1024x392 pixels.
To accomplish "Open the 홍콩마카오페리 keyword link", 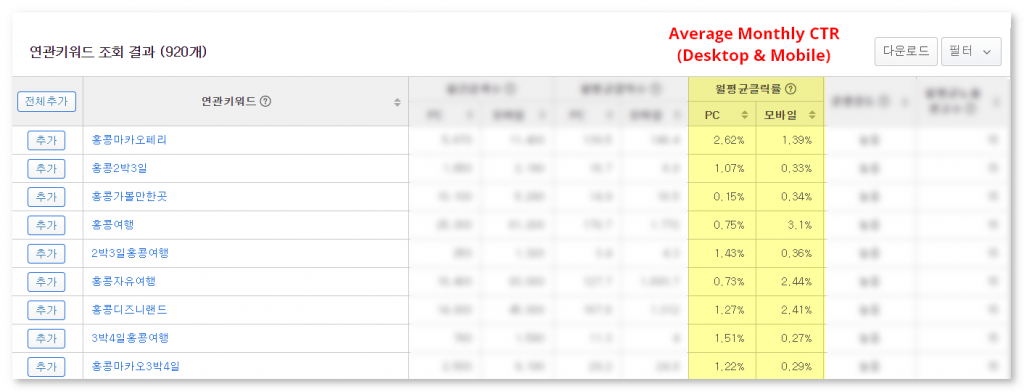I will pyautogui.click(x=129, y=140).
